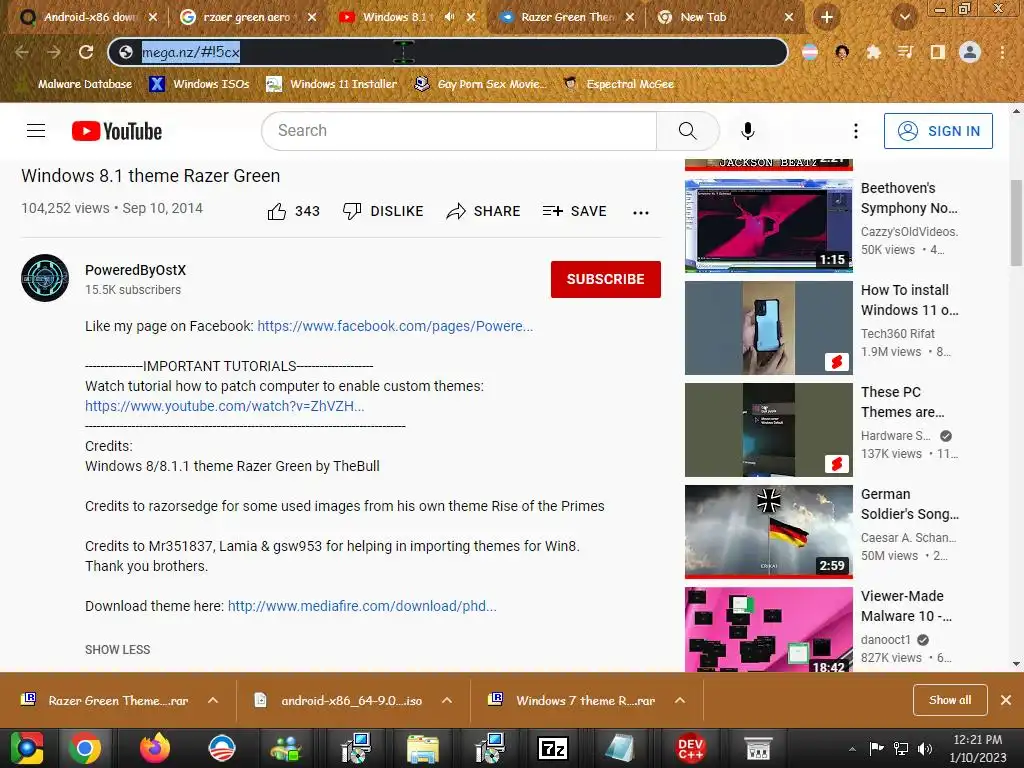This screenshot has width=1024, height=768.
Task: Open the Espectral McGee bookmark
Action: (x=618, y=84)
